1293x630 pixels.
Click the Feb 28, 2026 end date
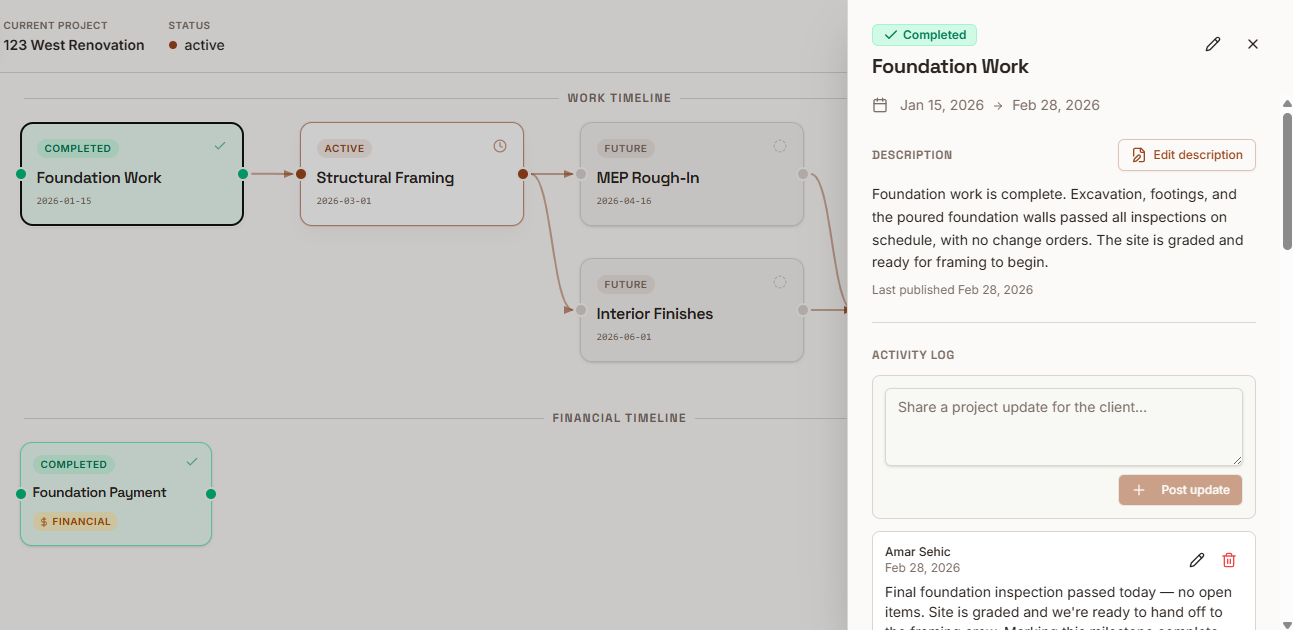tap(1056, 105)
